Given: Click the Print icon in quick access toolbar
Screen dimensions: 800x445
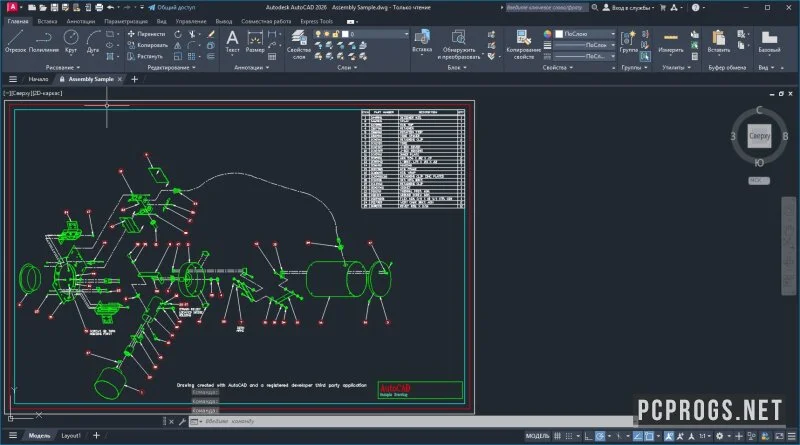Looking at the screenshot, I should 99,8.
